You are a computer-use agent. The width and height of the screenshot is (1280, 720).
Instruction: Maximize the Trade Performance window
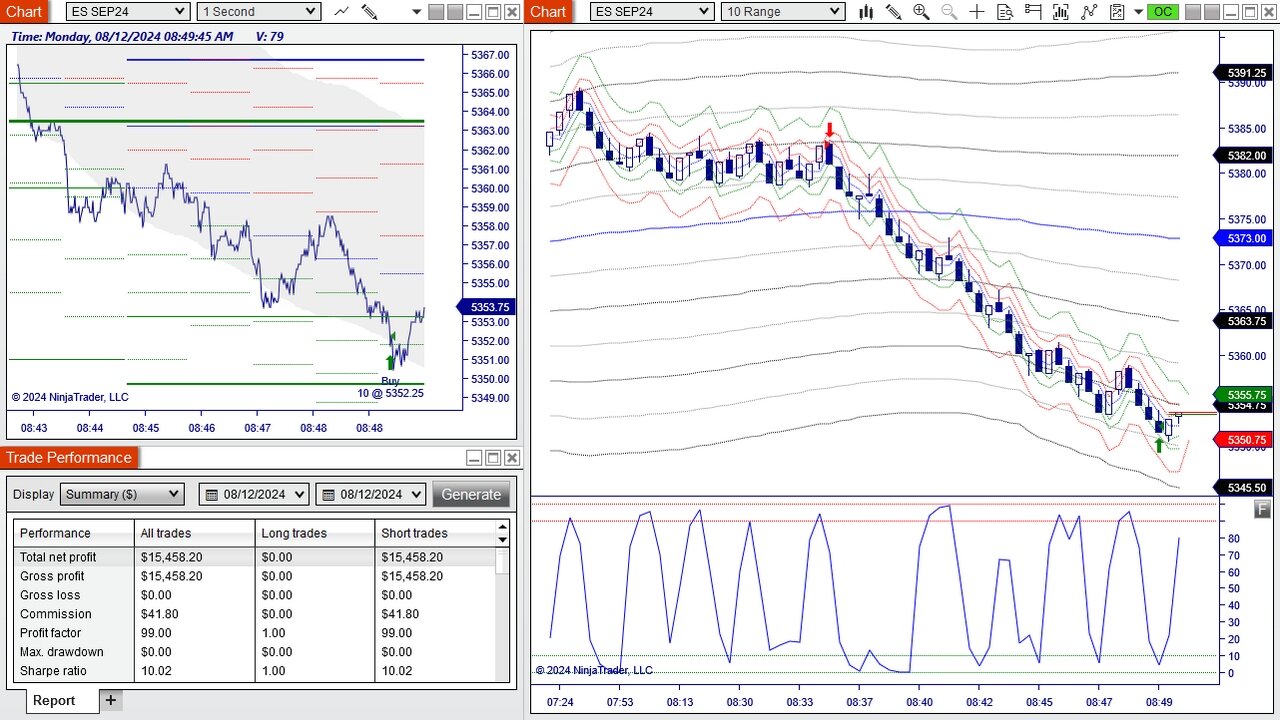pyautogui.click(x=493, y=458)
